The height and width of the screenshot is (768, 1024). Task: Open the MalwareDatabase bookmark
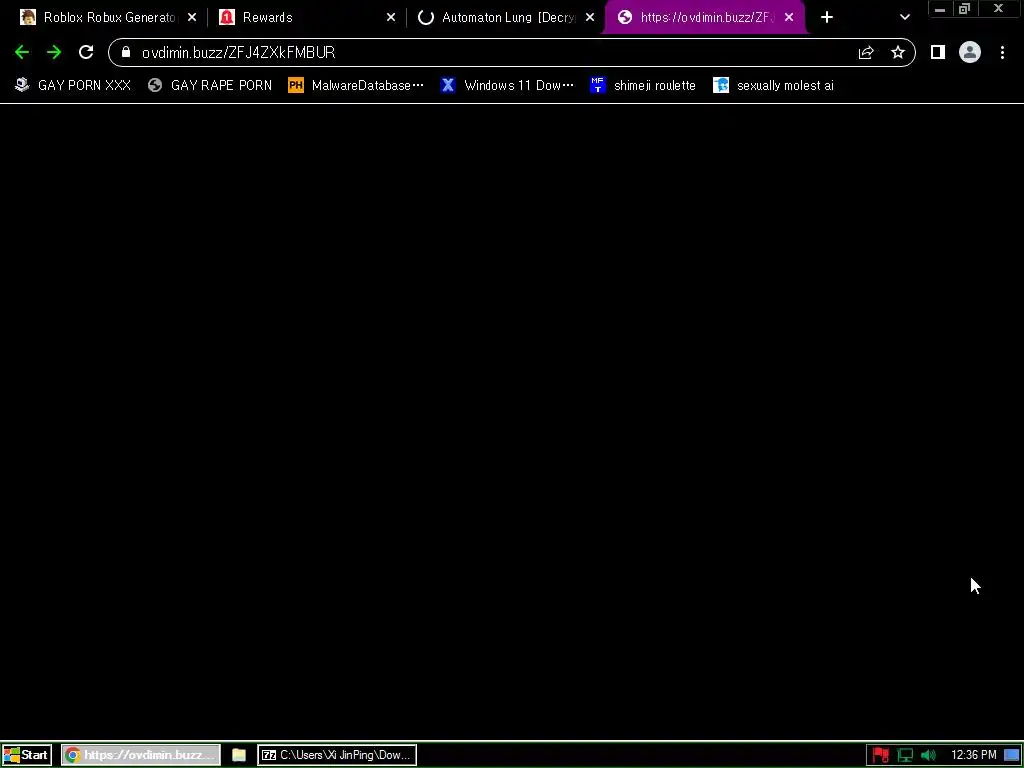356,86
